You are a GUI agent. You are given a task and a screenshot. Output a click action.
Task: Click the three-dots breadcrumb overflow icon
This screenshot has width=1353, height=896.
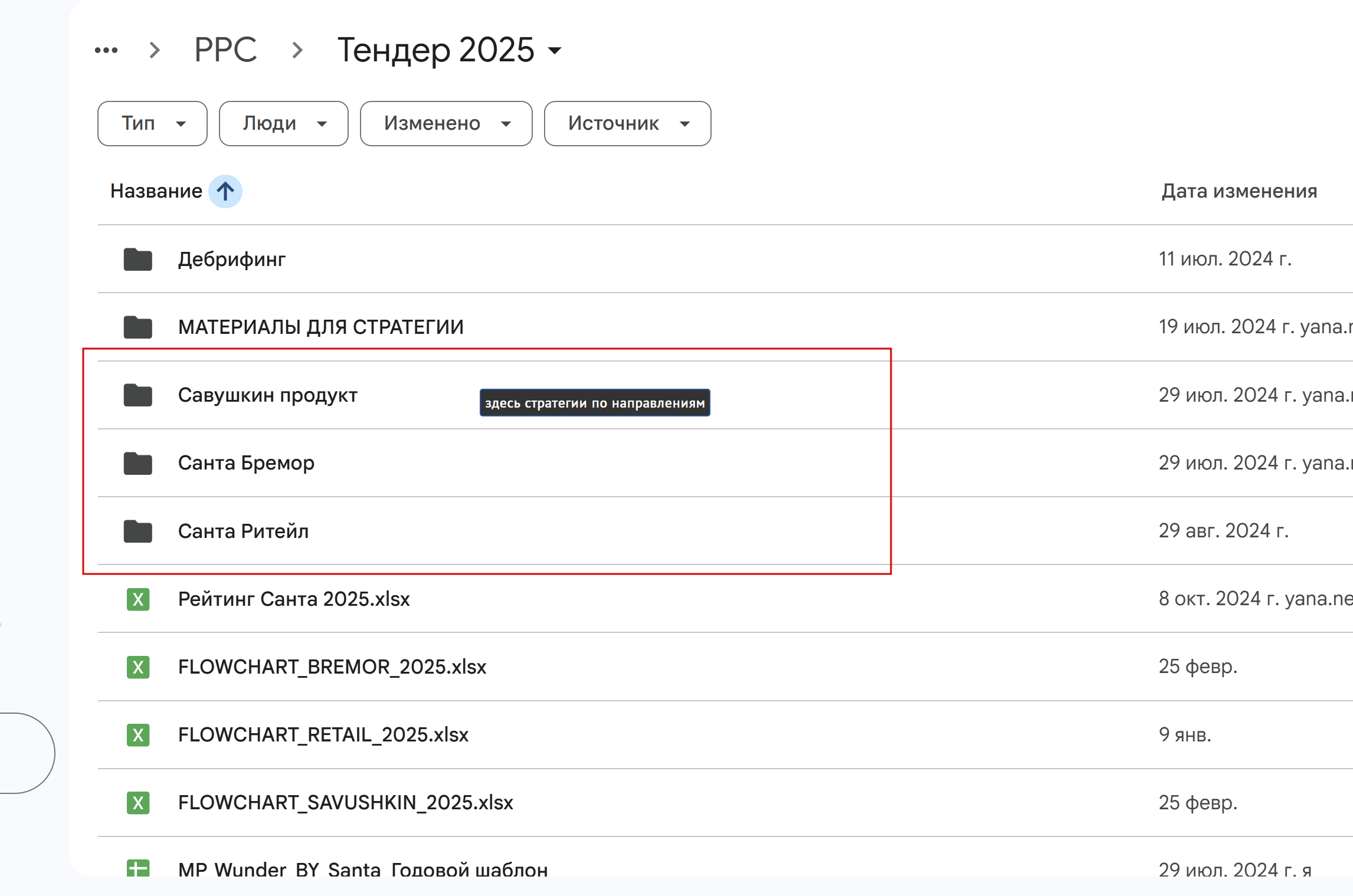106,50
